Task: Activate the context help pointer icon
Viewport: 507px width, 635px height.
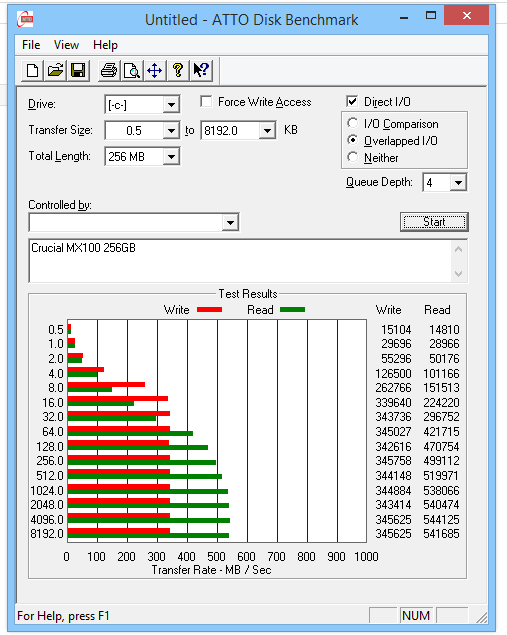Action: (201, 71)
